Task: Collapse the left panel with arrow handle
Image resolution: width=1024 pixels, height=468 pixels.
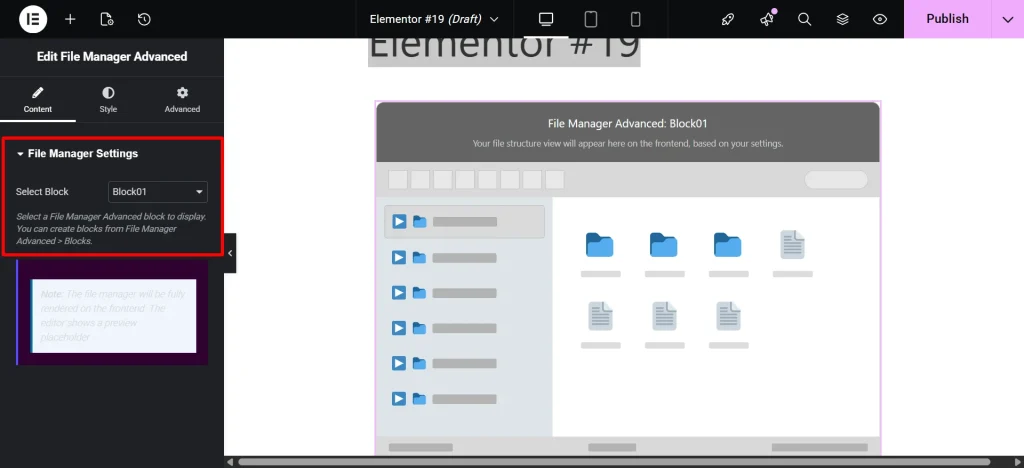Action: pos(230,253)
